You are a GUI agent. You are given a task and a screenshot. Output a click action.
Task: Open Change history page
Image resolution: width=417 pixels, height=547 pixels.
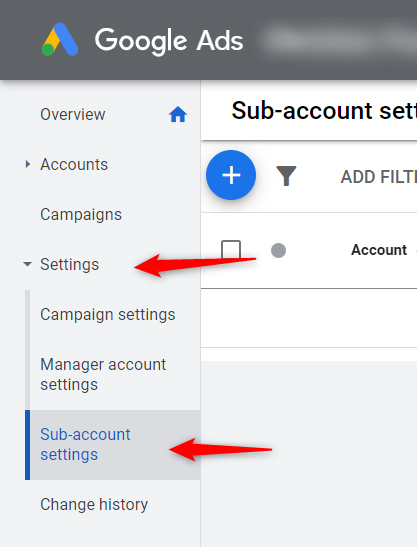[94, 504]
